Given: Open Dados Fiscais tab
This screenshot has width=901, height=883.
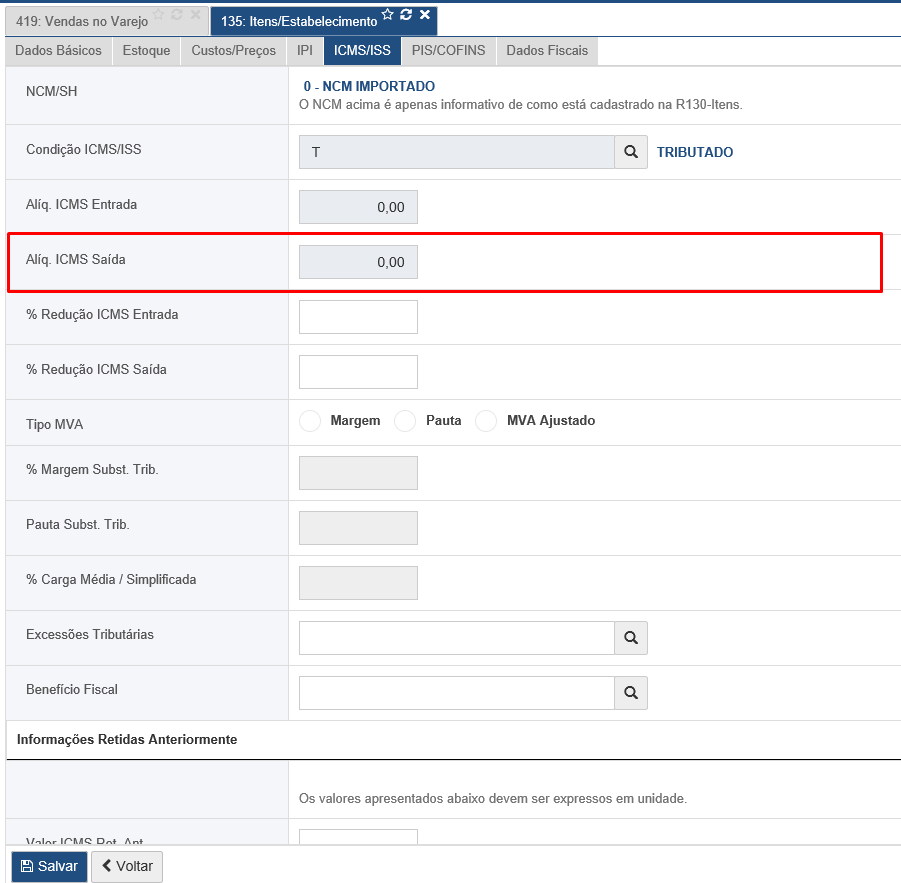Looking at the screenshot, I should (x=547, y=51).
